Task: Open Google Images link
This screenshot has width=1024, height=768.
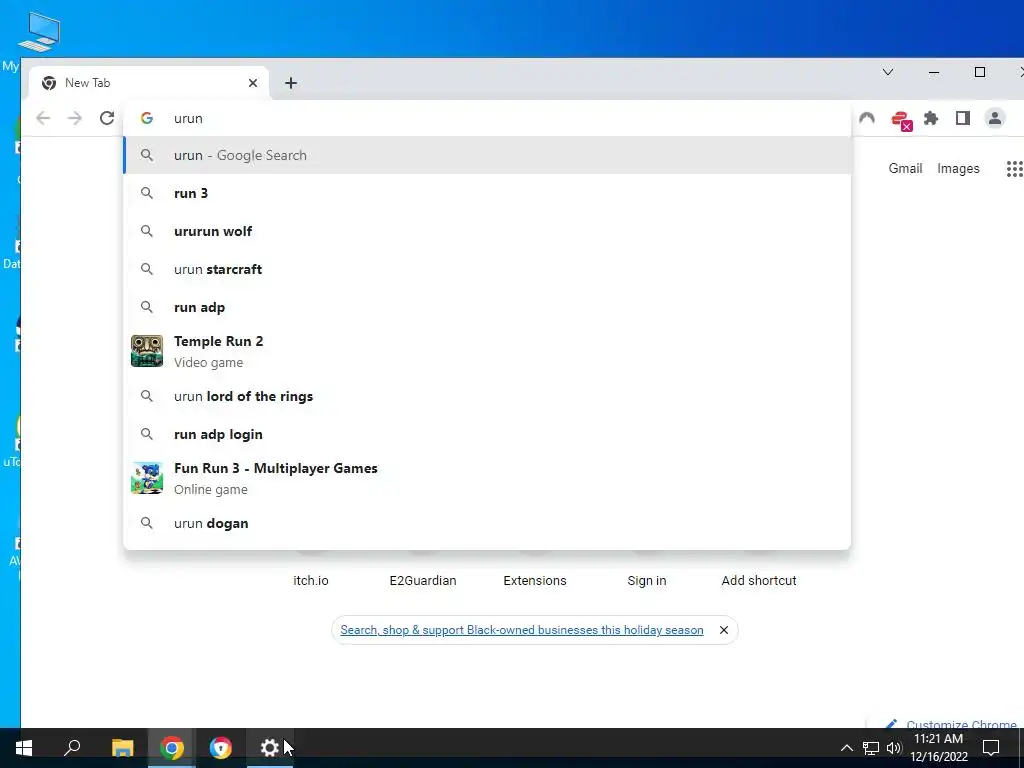Action: 958,168
